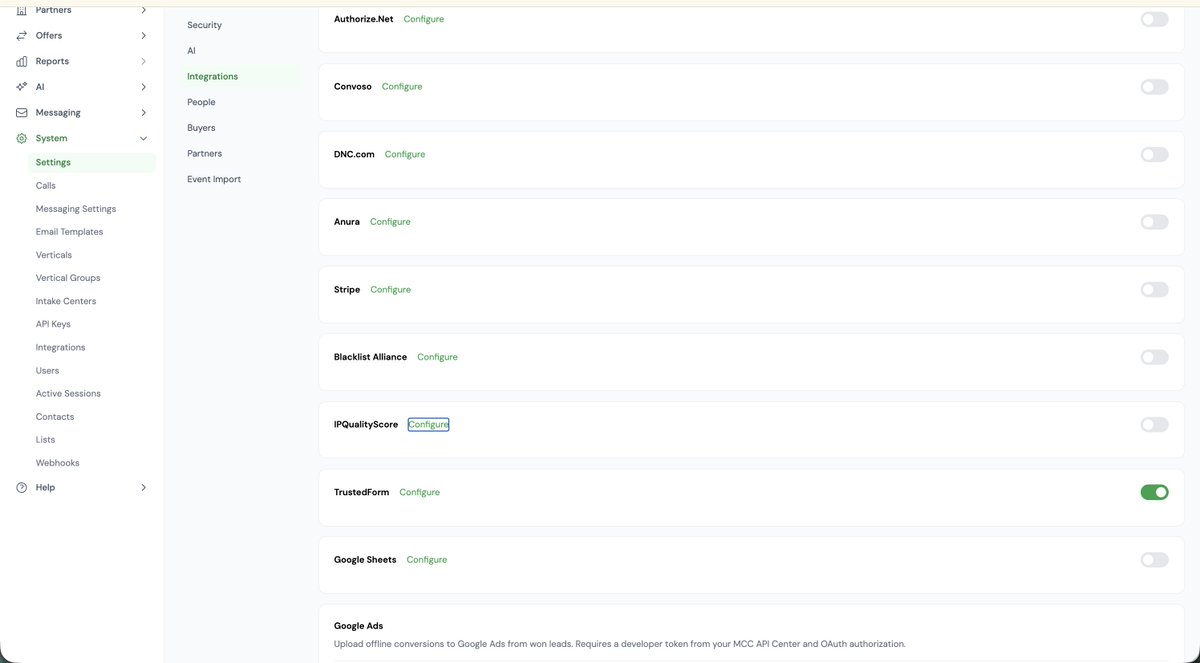This screenshot has width=1200, height=663.
Task: Open Integrations in the left sidebar
Action: pyautogui.click(x=61, y=348)
